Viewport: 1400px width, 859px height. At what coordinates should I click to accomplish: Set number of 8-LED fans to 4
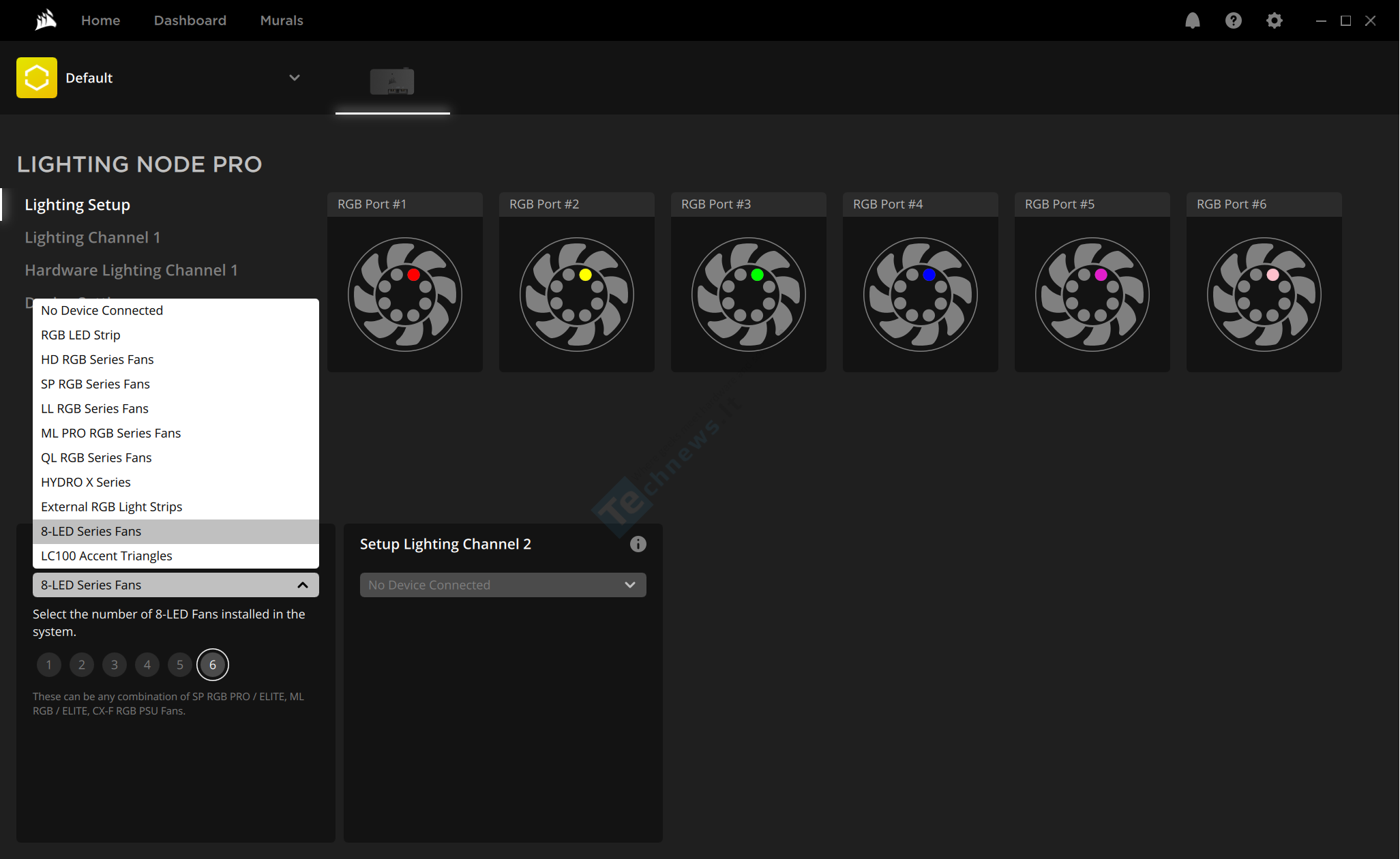point(147,665)
